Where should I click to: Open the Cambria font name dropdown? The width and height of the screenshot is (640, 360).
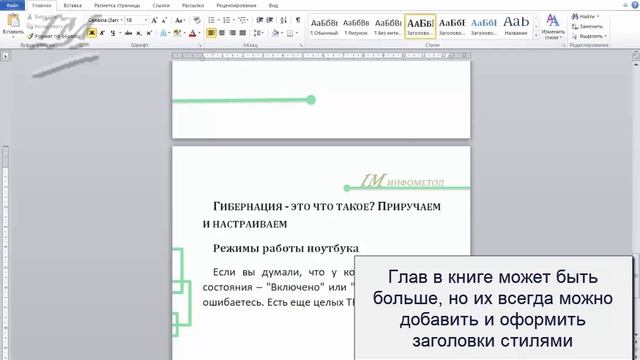tap(122, 20)
